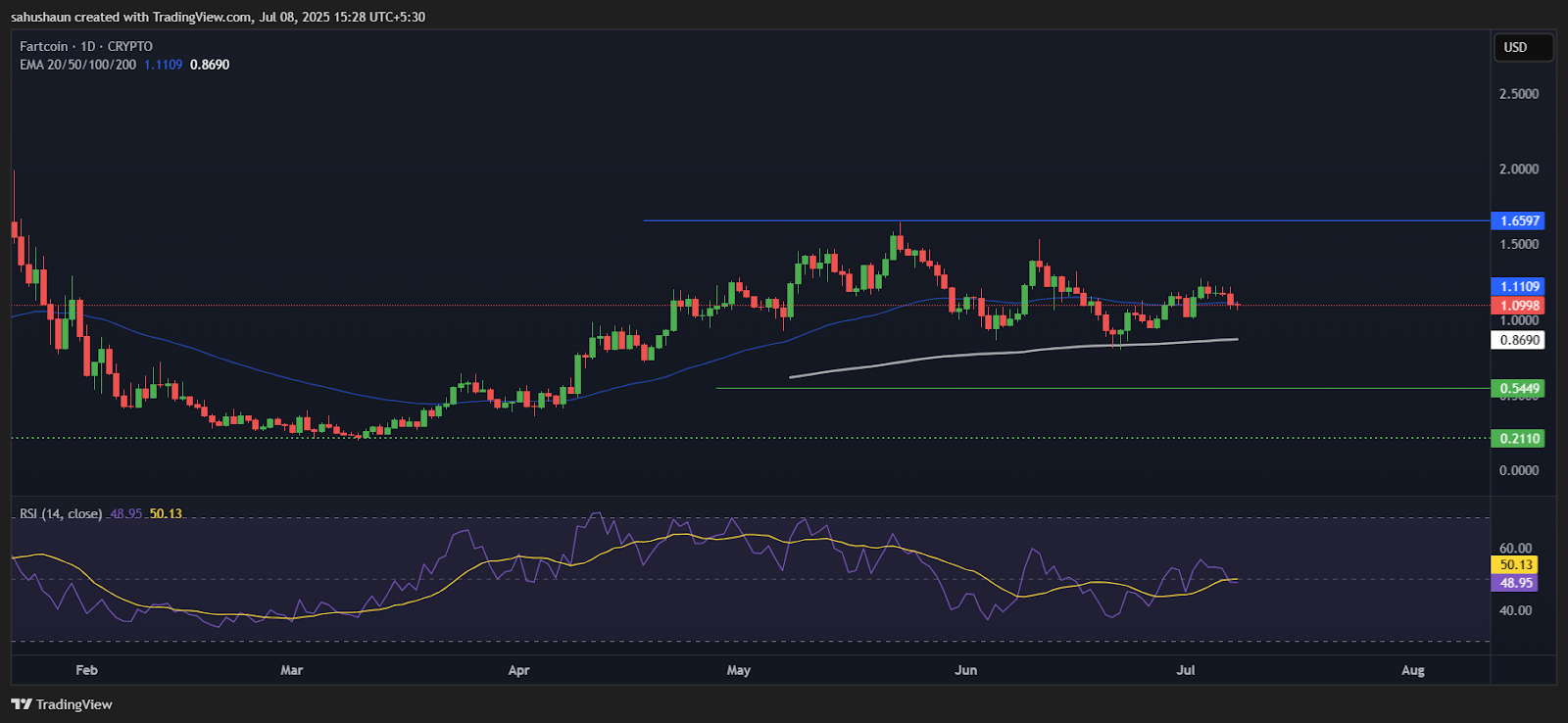This screenshot has width=1568, height=723.
Task: Click the EMA 20/50/100/200 indicator legend
Action: click(x=77, y=65)
